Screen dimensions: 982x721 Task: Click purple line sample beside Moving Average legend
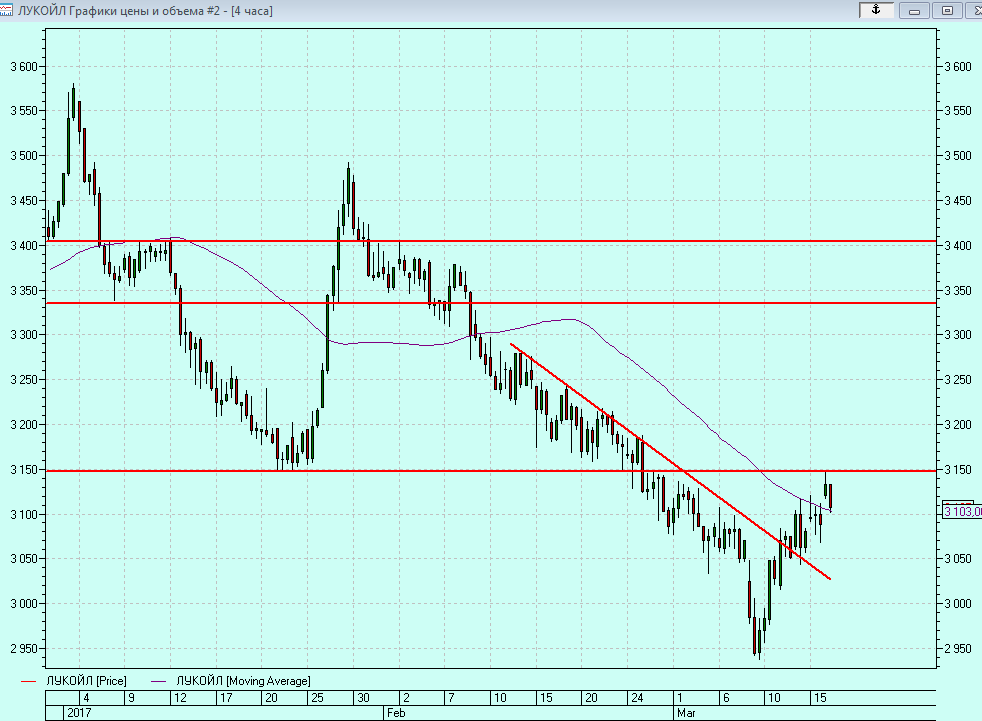(x=159, y=681)
